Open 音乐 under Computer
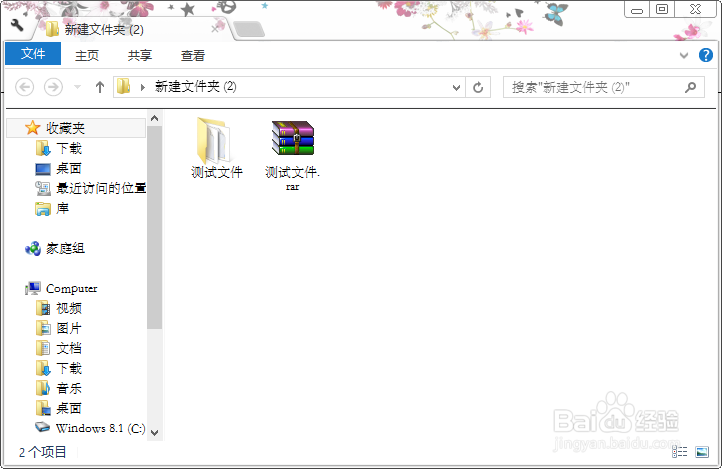Screen dimensions: 722x469 point(69,388)
